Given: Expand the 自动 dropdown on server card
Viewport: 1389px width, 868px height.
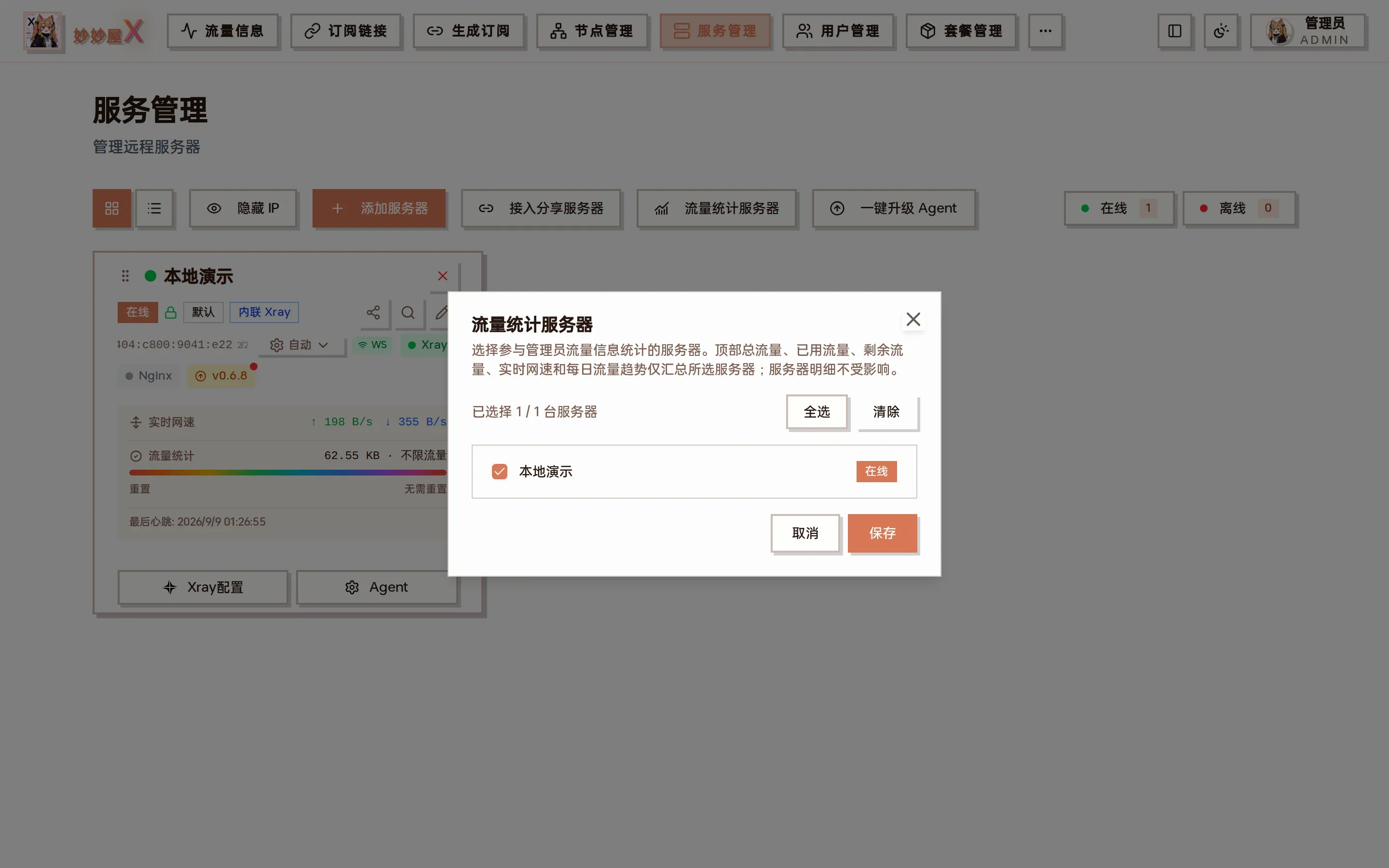Looking at the screenshot, I should (x=299, y=345).
